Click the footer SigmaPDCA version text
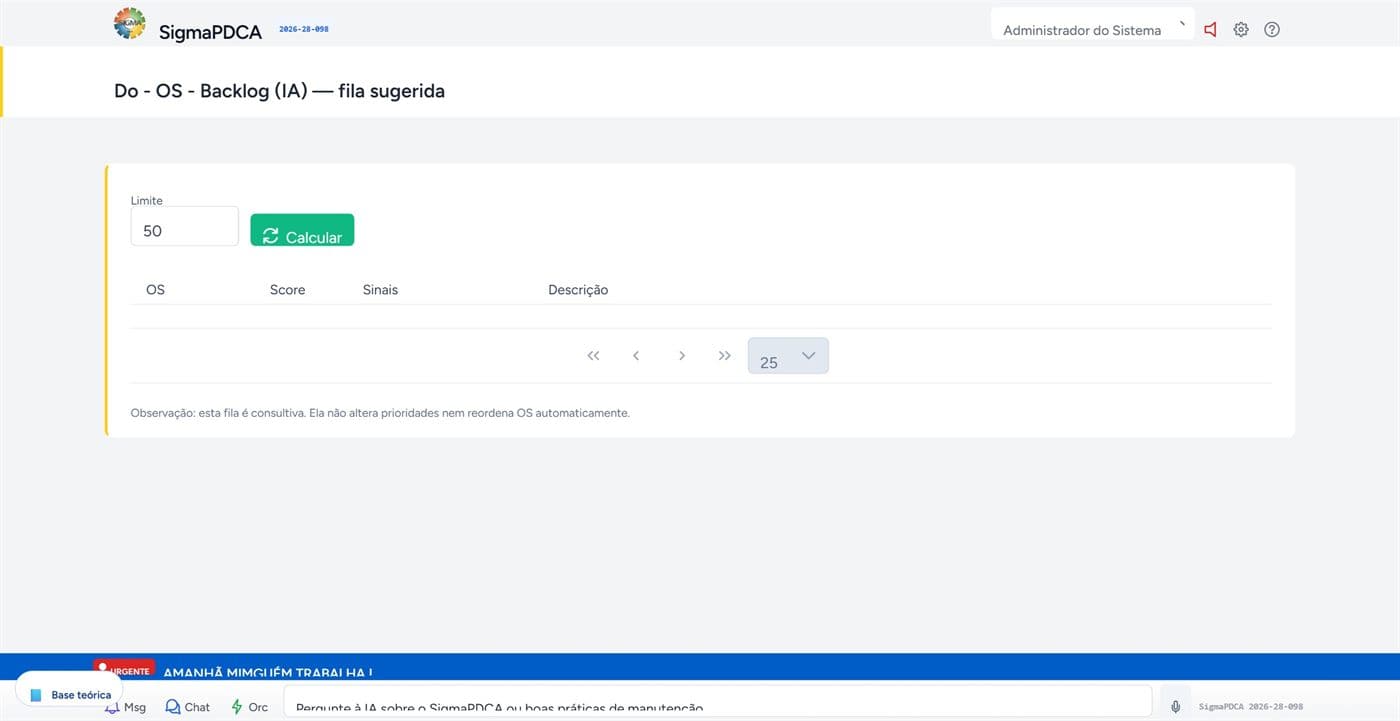 1250,707
